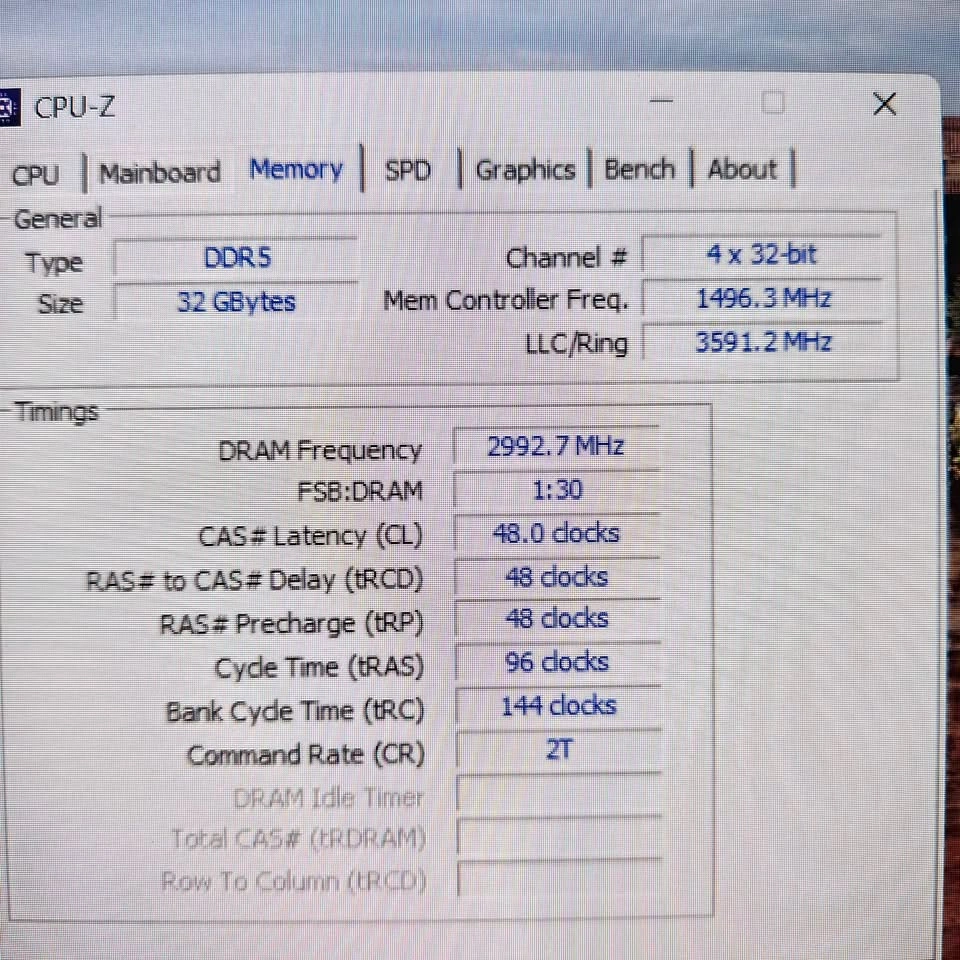Click the LLC/Ring label

point(576,344)
